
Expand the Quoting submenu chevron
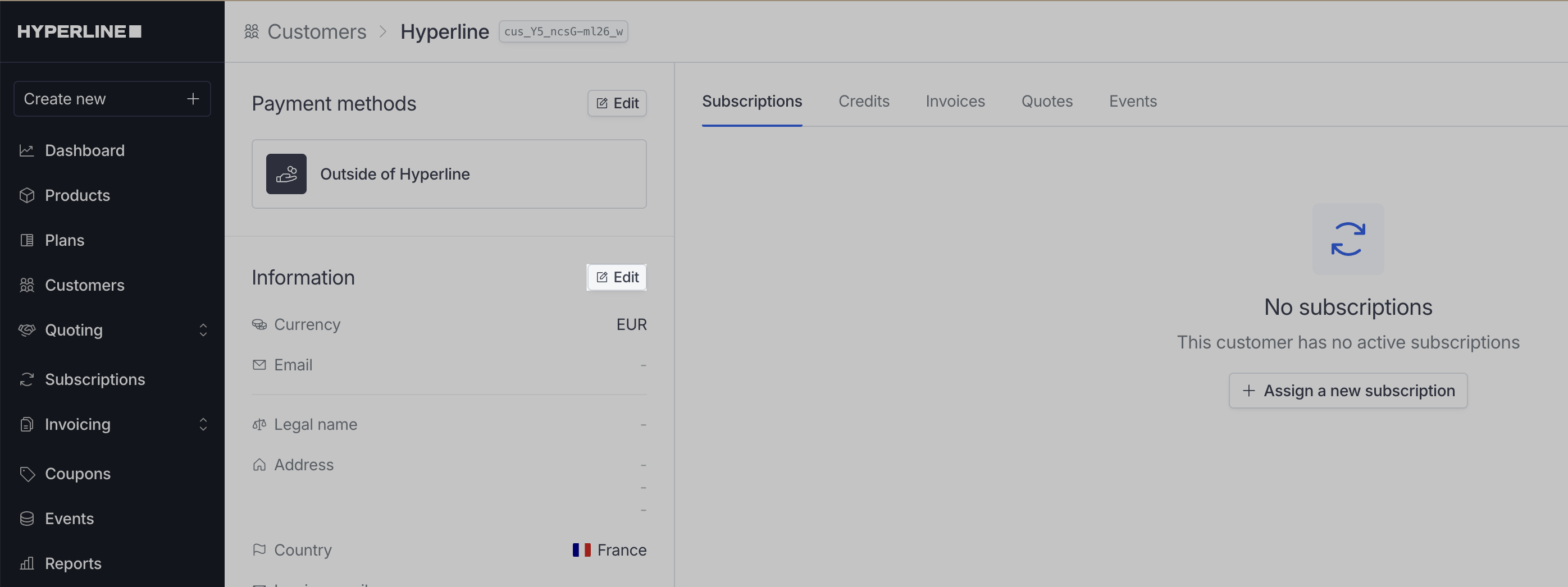click(x=203, y=329)
